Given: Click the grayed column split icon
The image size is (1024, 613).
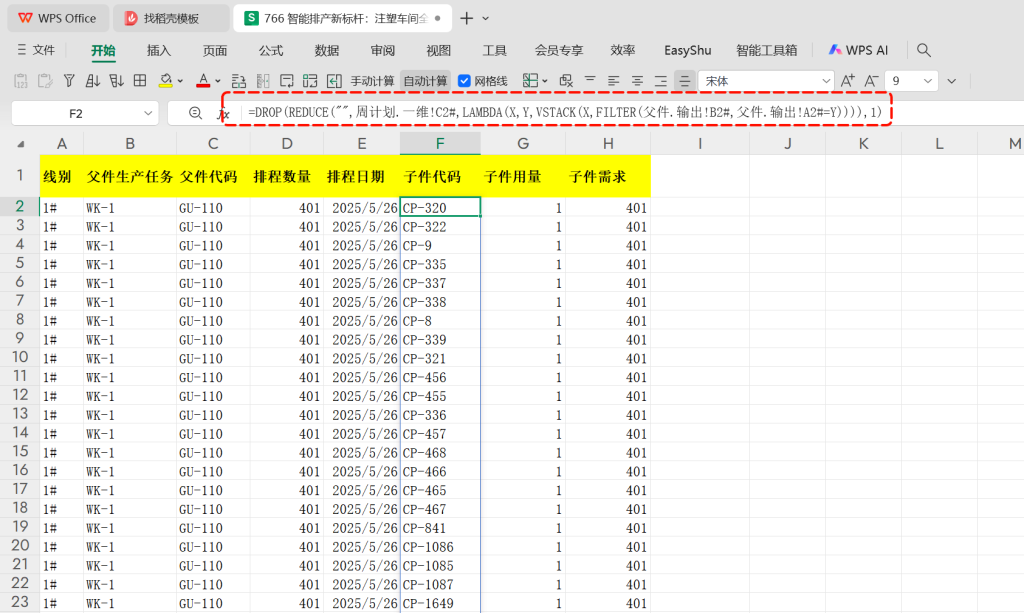Looking at the screenshot, I should pyautogui.click(x=263, y=81).
